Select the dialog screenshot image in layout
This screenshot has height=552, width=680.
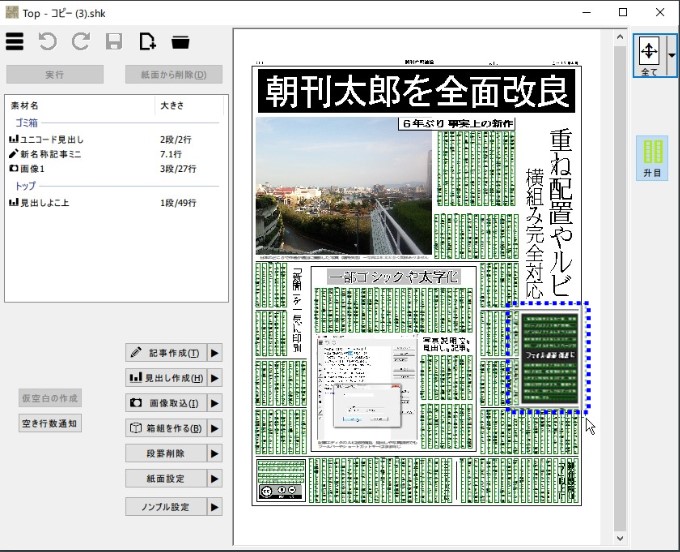pos(367,388)
